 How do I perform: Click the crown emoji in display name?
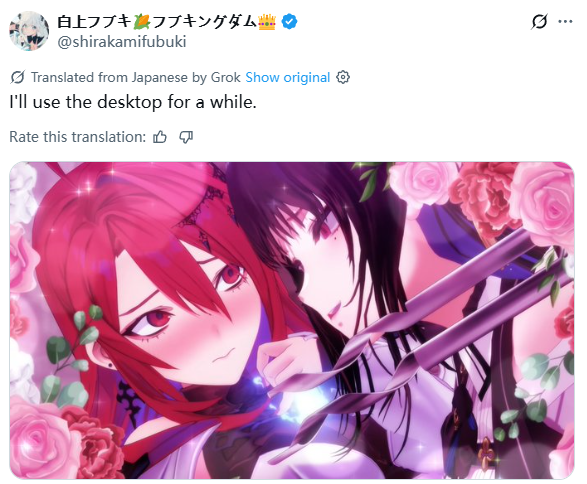click(x=267, y=22)
